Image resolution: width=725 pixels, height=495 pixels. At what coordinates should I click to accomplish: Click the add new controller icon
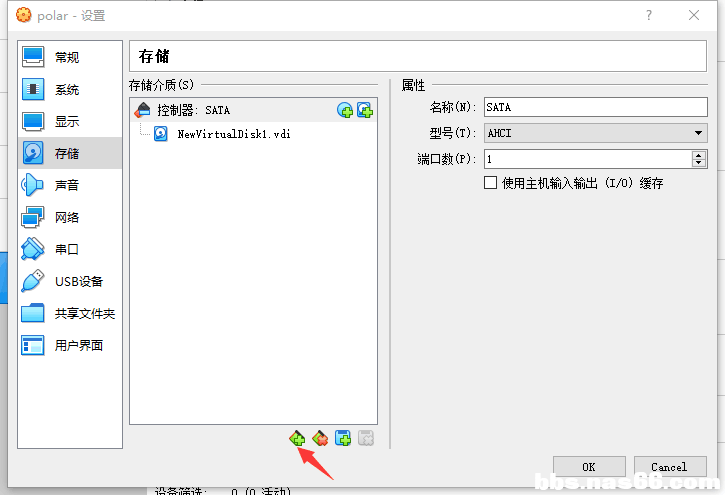click(297, 438)
